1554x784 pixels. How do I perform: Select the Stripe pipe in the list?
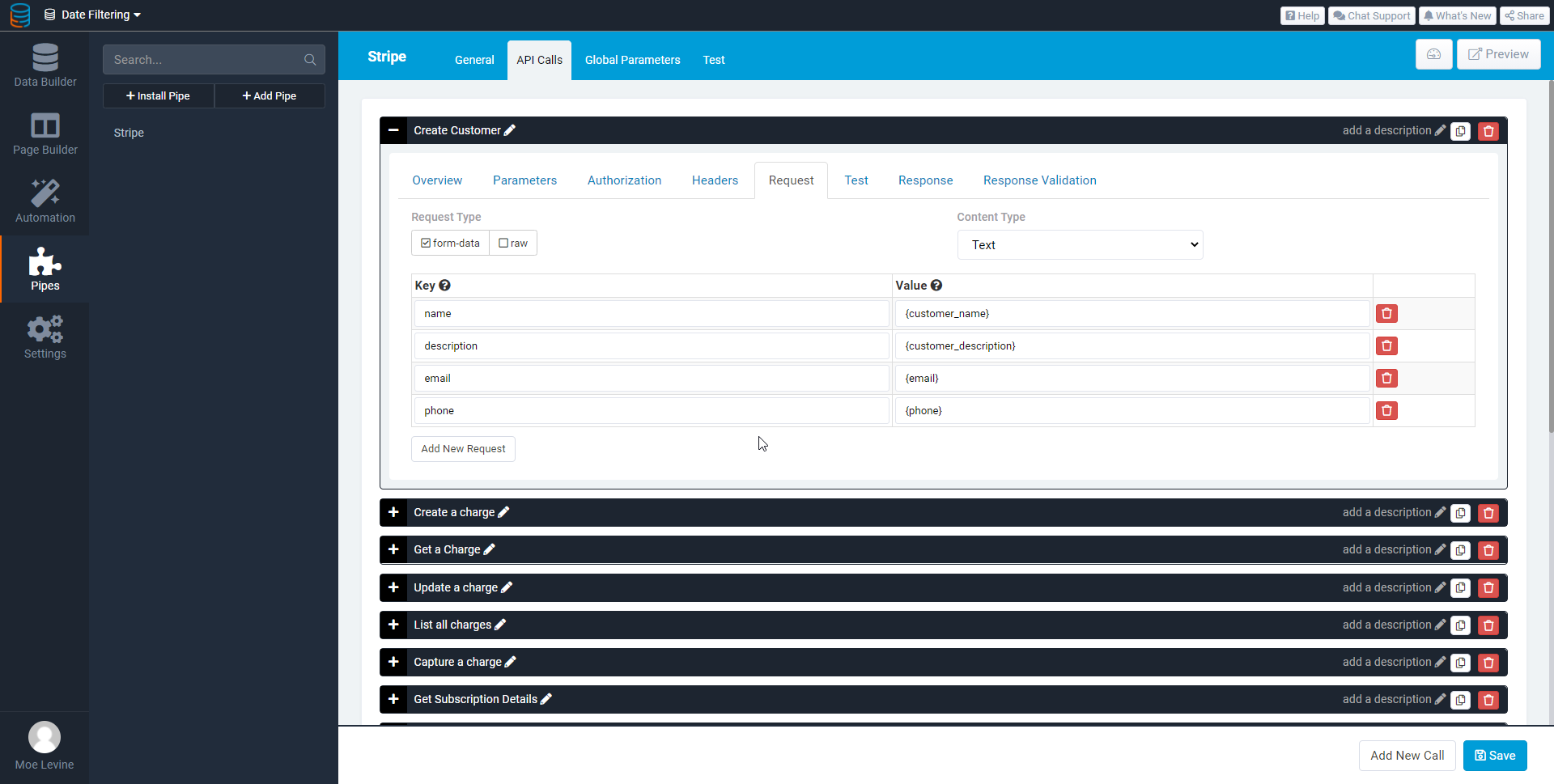[x=129, y=133]
